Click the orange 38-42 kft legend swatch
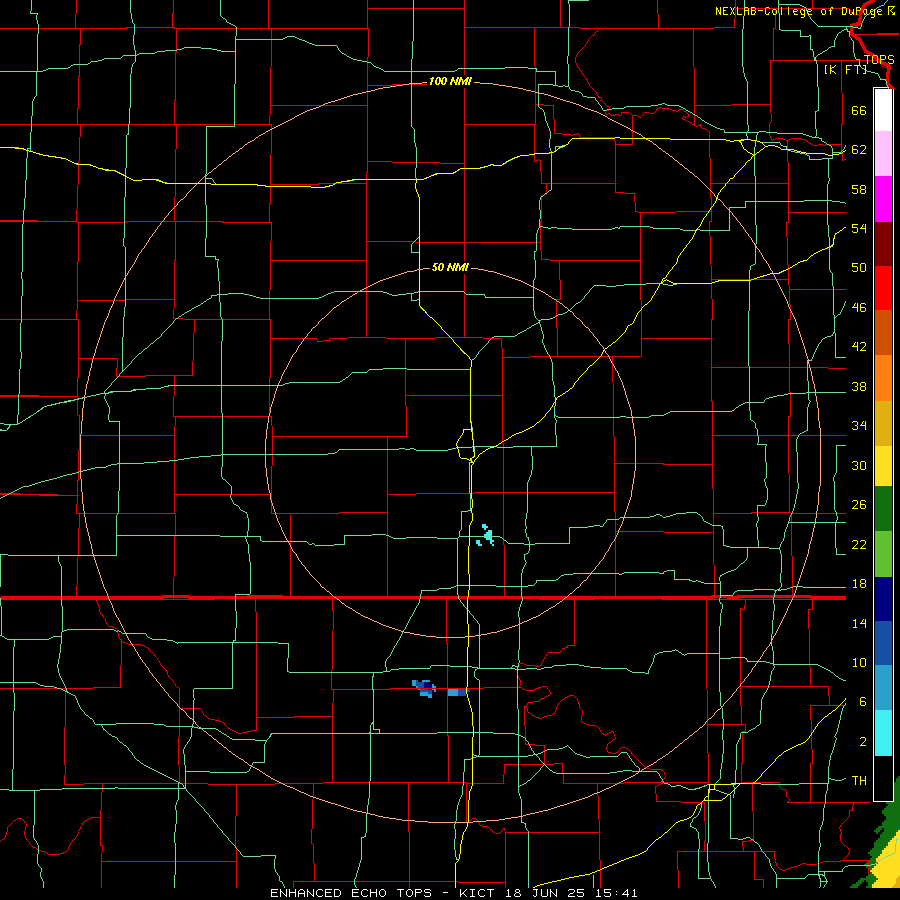This screenshot has height=900, width=900. tap(883, 378)
